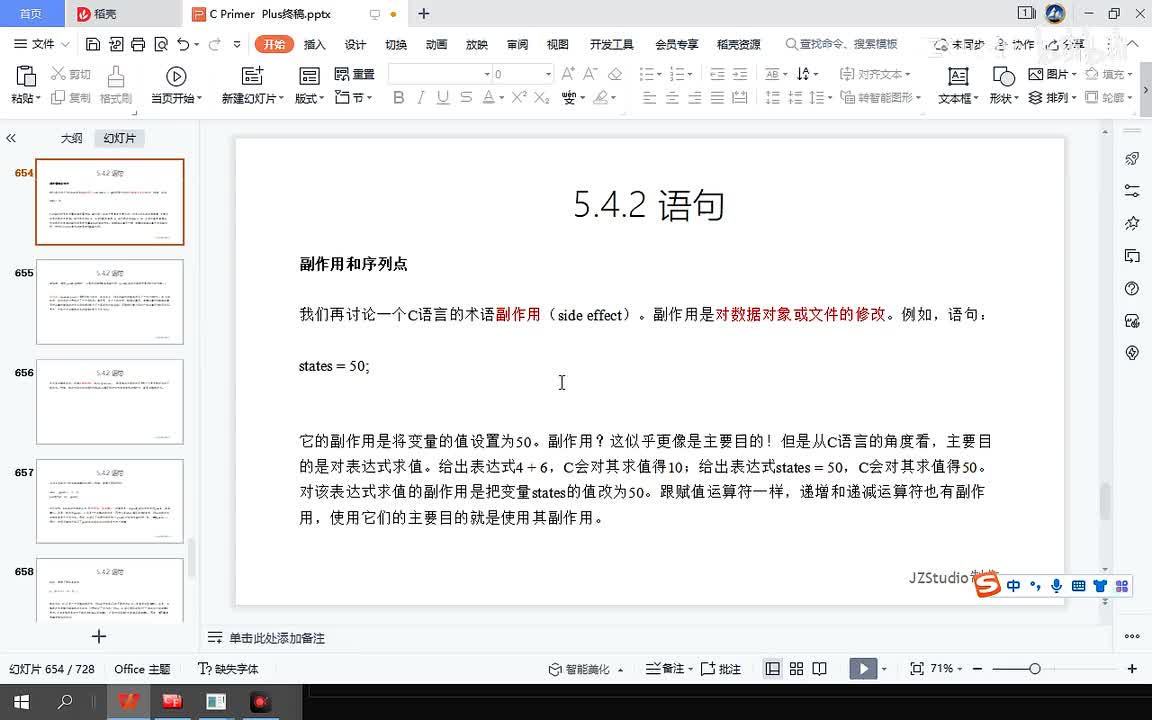The width and height of the screenshot is (1152, 720).
Task: Toggle strikethrough formatting
Action: [466, 97]
